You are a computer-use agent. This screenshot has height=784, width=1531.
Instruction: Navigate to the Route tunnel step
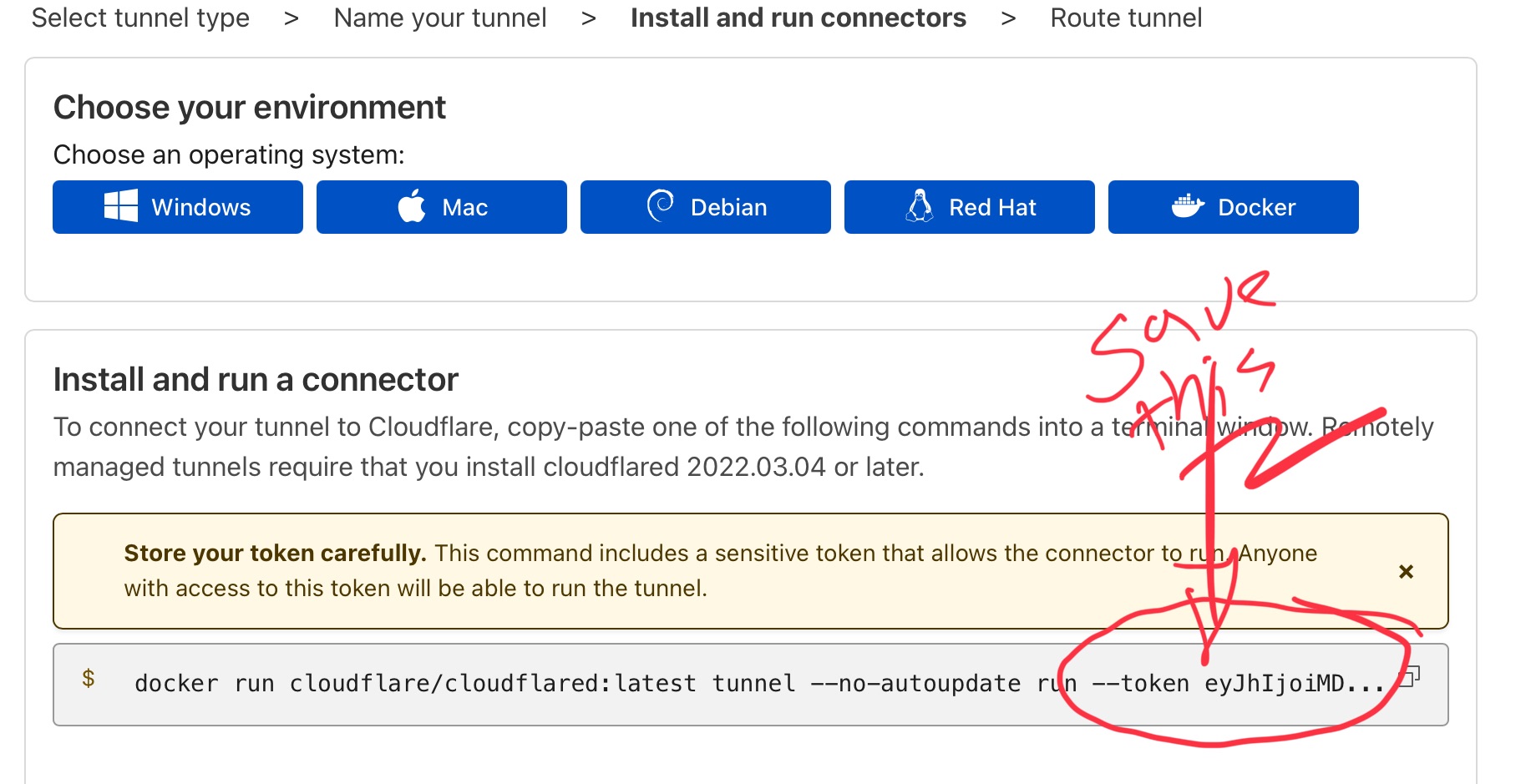(x=1126, y=18)
